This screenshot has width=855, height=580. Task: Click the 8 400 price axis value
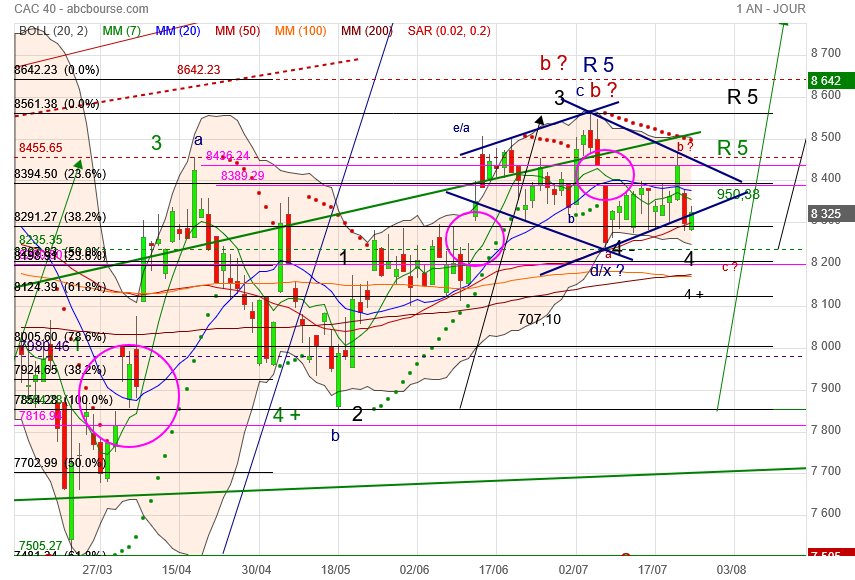(826, 178)
